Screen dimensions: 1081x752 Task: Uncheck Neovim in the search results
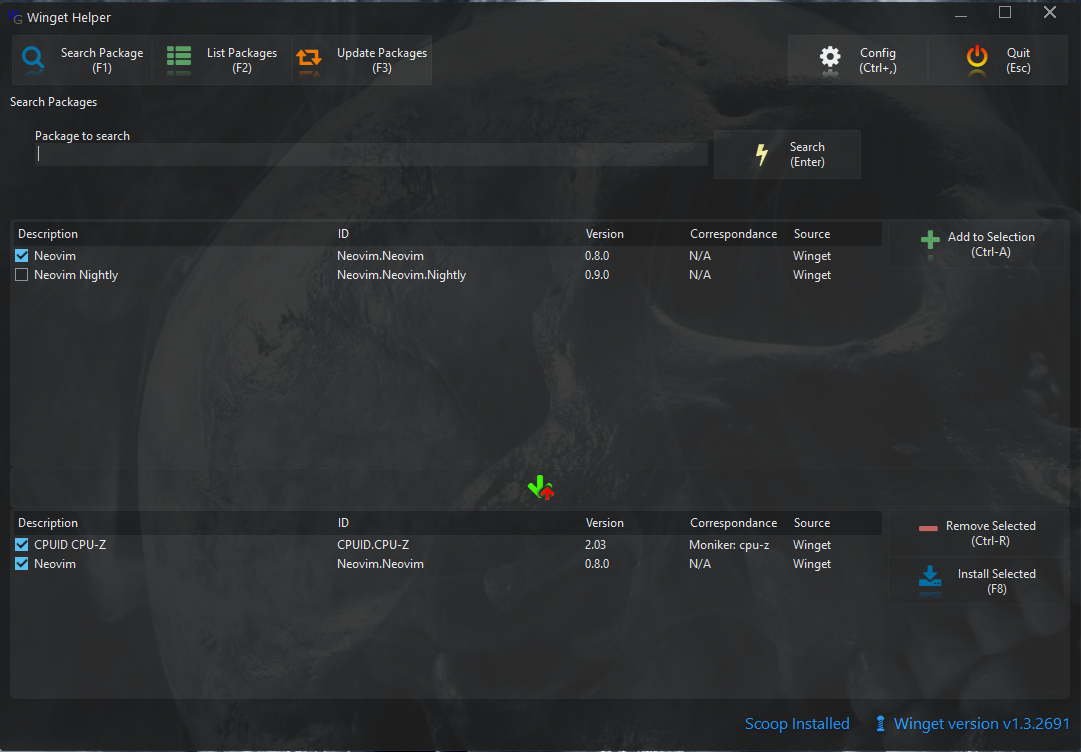(x=21, y=256)
